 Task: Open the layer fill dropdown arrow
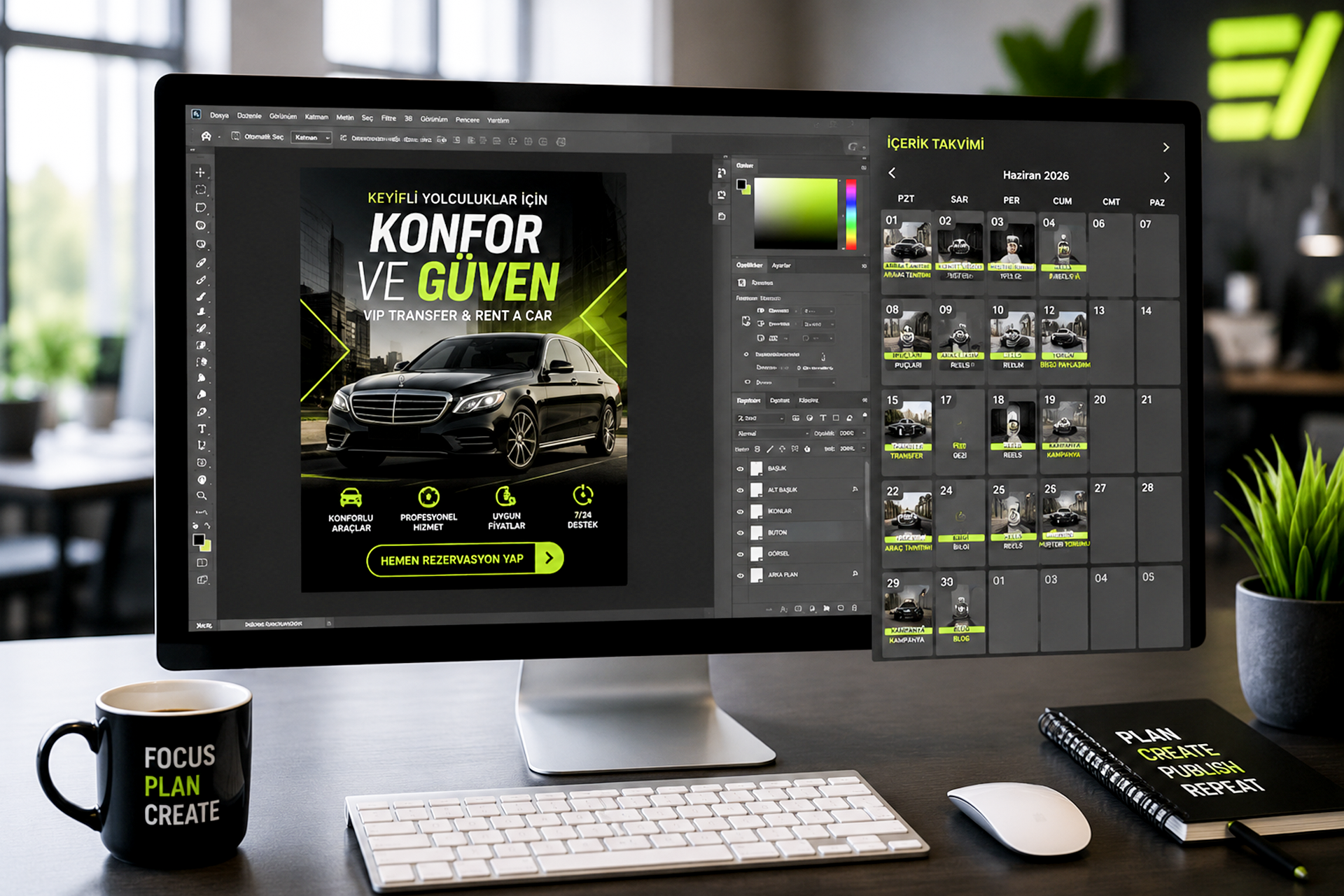pos(864,449)
